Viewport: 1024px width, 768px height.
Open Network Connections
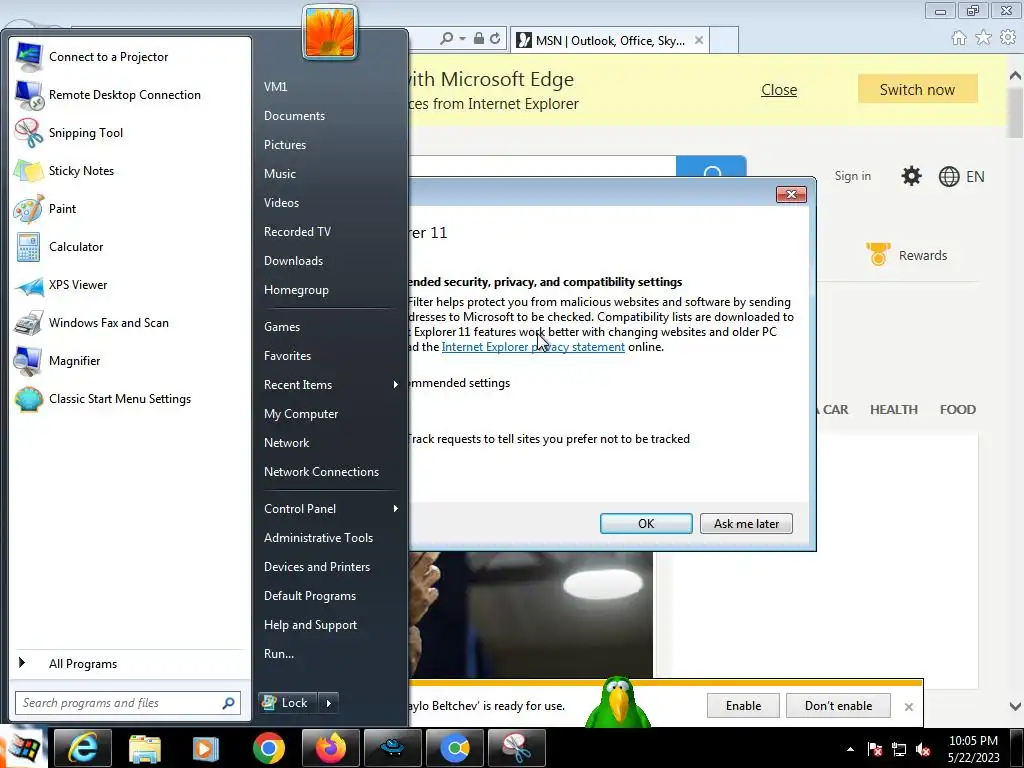point(321,472)
